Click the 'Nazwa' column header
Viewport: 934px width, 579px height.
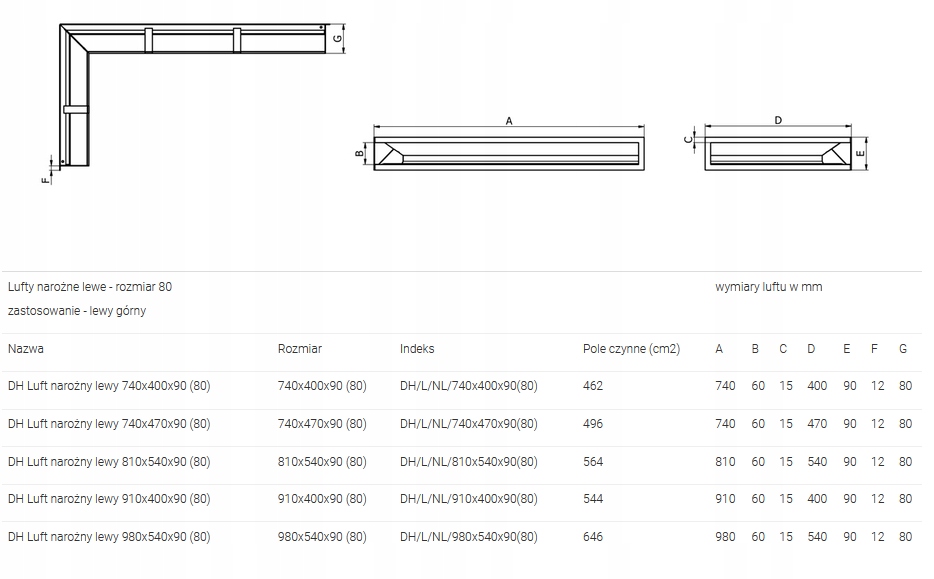26,349
